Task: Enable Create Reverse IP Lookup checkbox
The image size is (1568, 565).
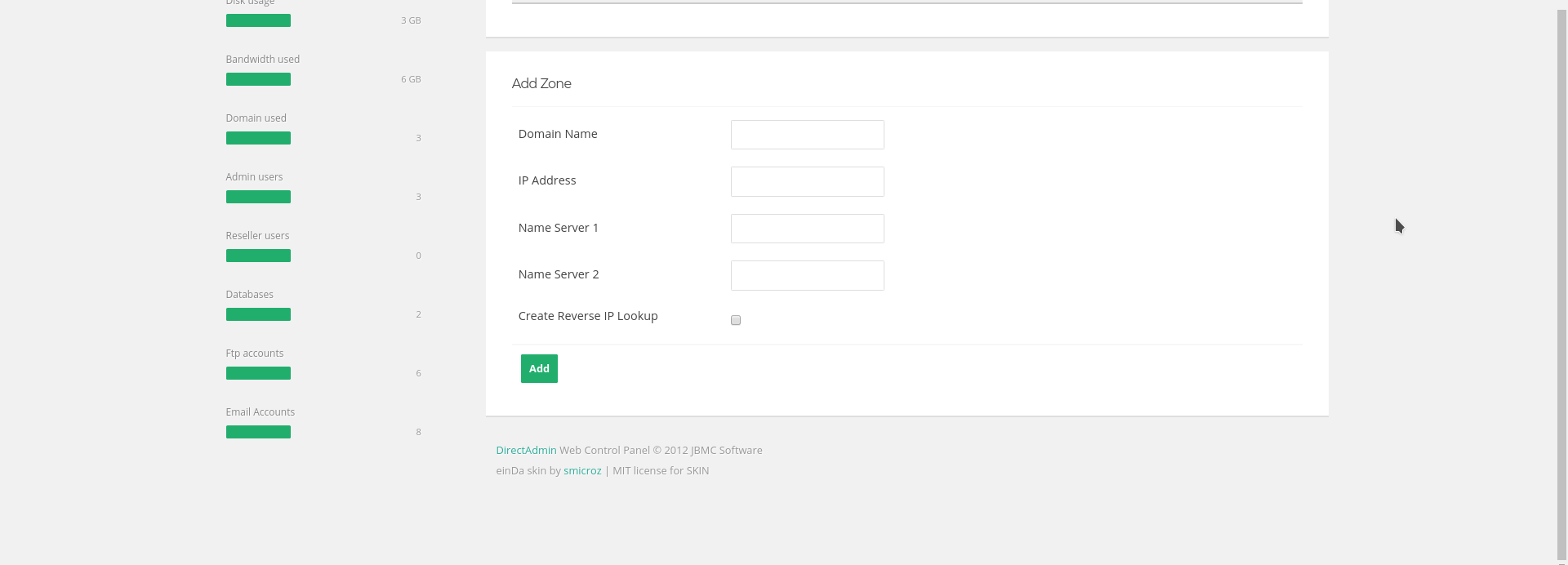Action: click(x=736, y=320)
